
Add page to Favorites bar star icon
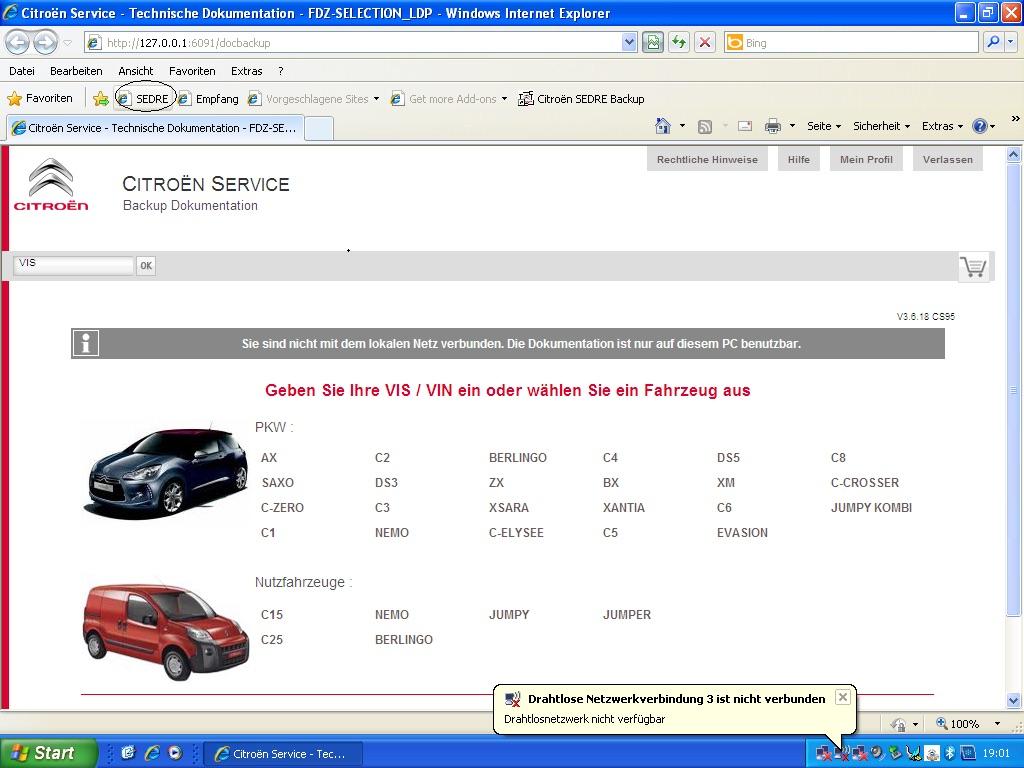click(x=101, y=99)
